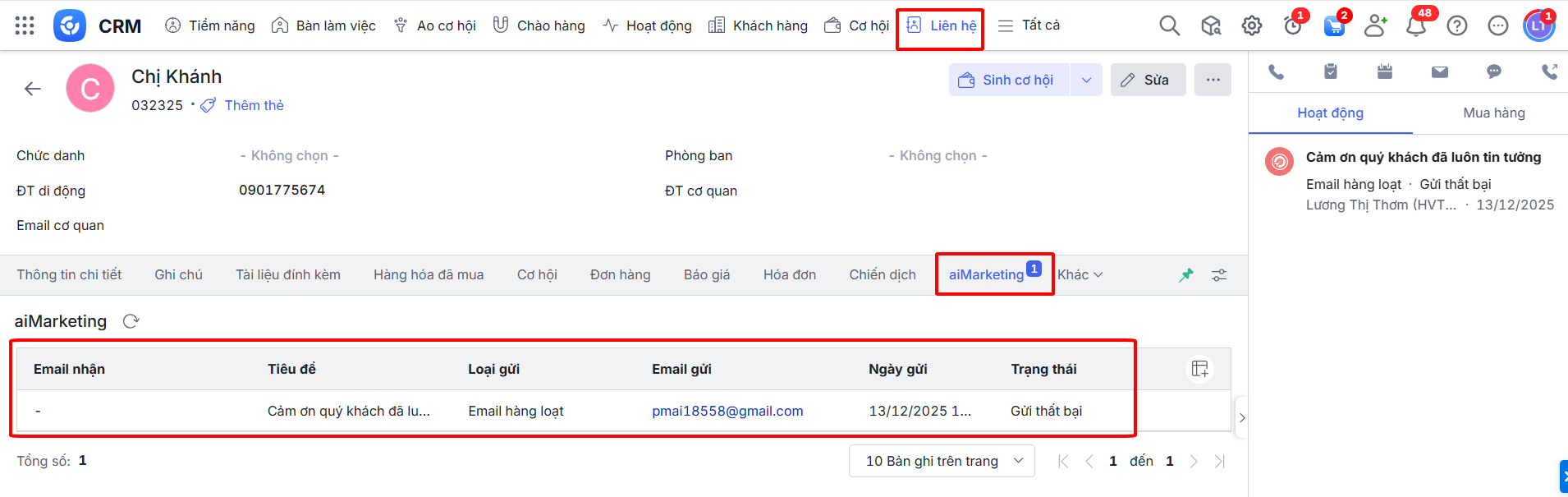Open the Bàn làm việc menu
Screen dimensions: 1568x497
[323, 25]
